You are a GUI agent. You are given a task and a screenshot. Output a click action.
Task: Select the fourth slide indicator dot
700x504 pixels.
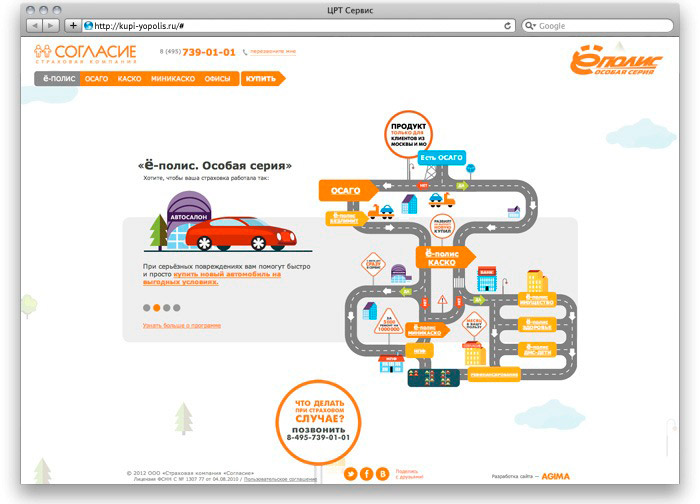point(177,308)
